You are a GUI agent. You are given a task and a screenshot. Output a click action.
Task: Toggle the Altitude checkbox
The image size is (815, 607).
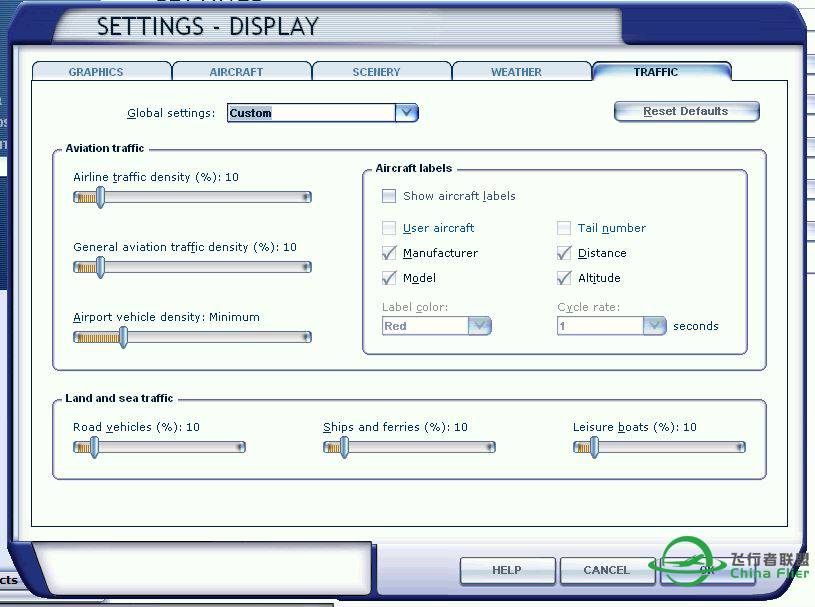(x=564, y=278)
